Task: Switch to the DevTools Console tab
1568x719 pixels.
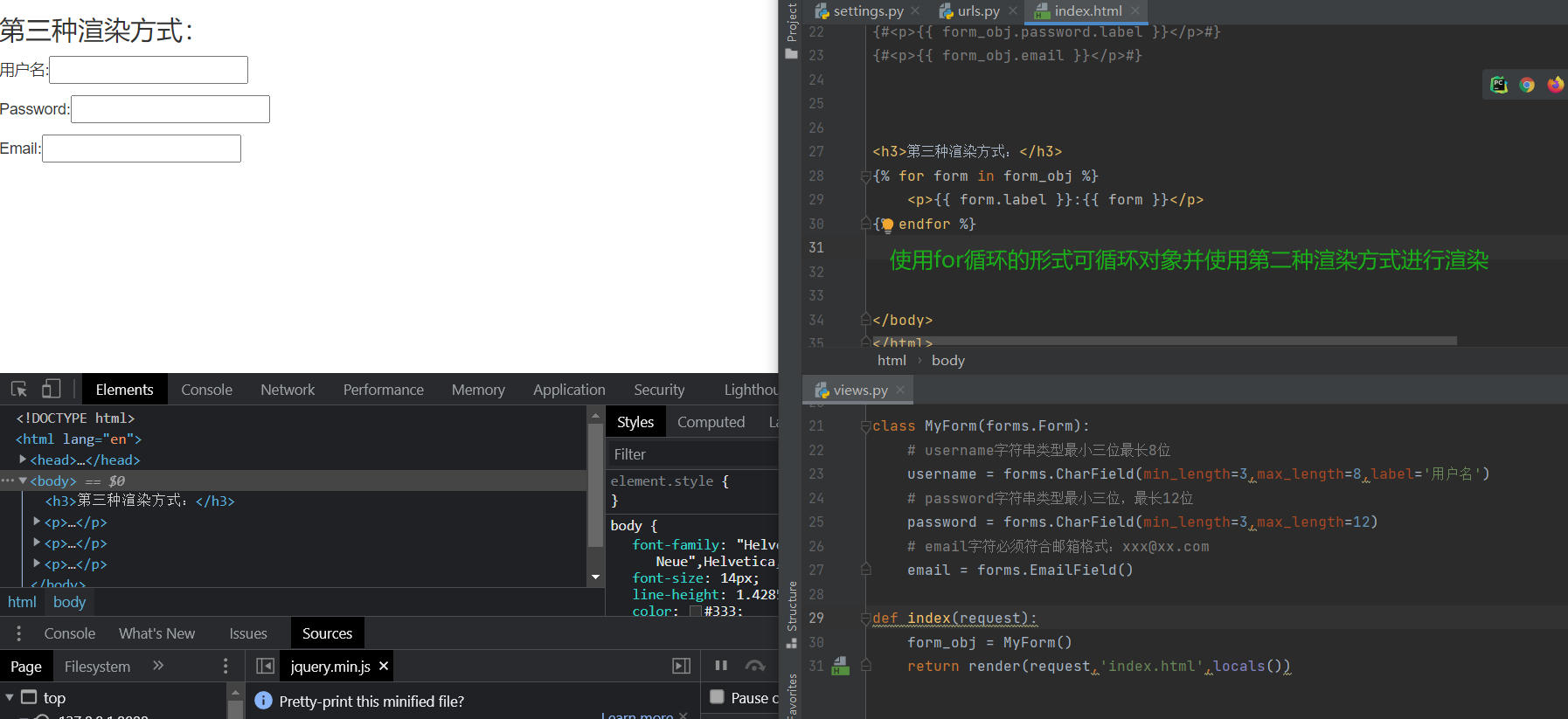Action: tap(206, 390)
